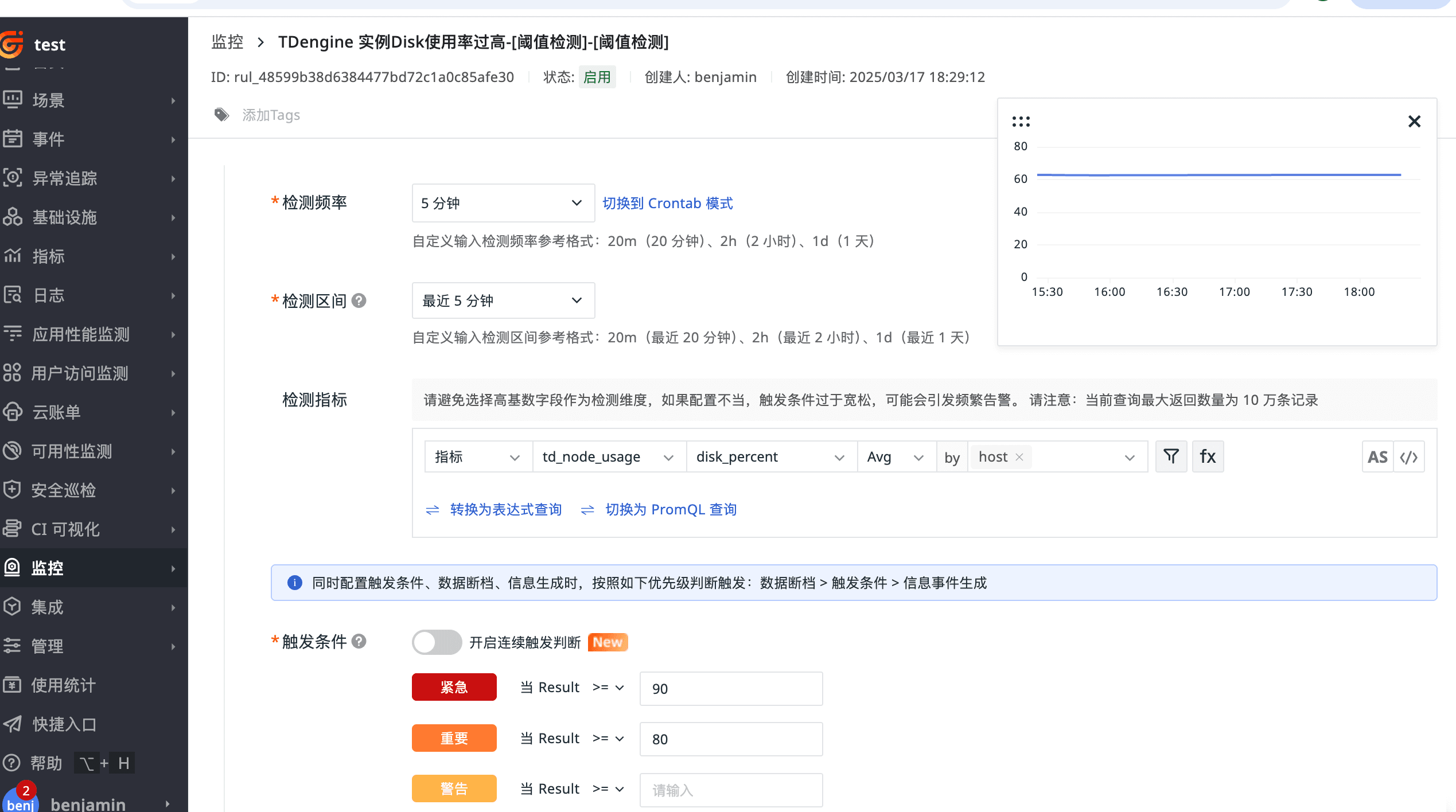This screenshot has height=812, width=1456.
Task: Click the 使用统计 sidebar icon
Action: (x=13, y=685)
